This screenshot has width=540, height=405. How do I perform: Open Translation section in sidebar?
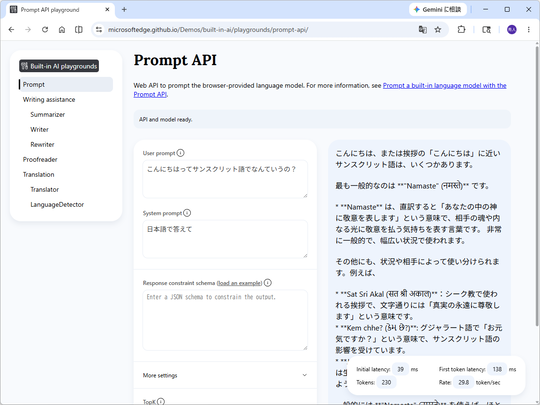39,174
